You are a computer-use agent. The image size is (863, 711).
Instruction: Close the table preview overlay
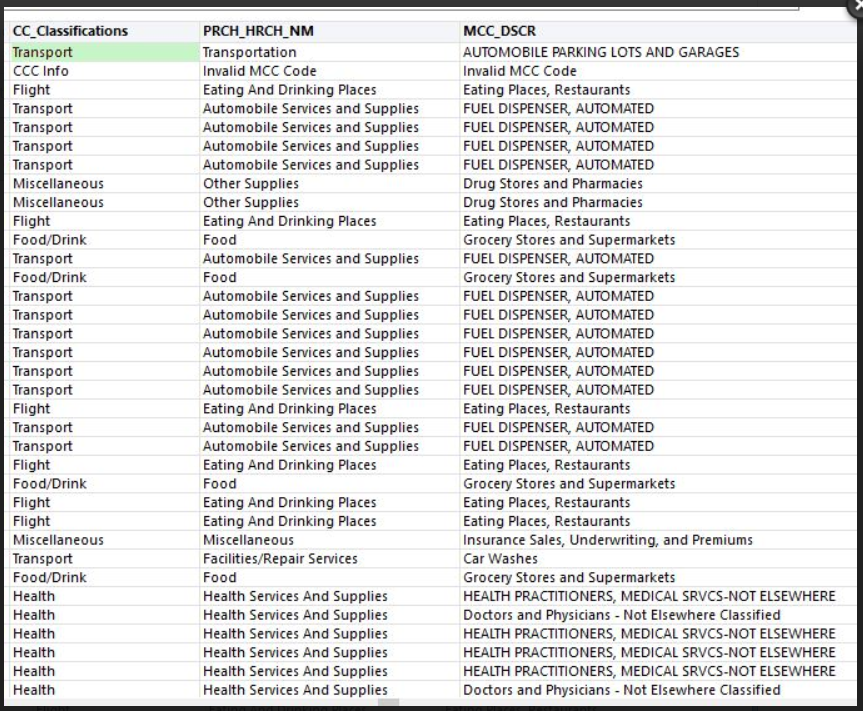857,4
